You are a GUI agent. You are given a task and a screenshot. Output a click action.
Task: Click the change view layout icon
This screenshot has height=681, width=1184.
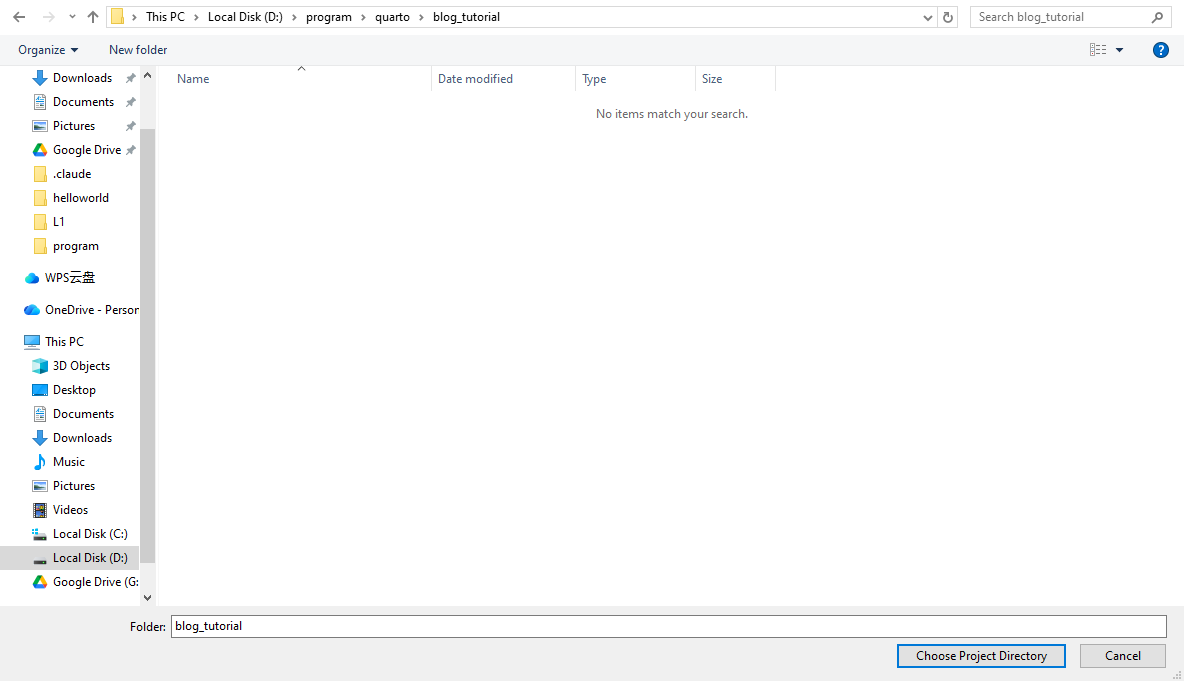point(1098,50)
